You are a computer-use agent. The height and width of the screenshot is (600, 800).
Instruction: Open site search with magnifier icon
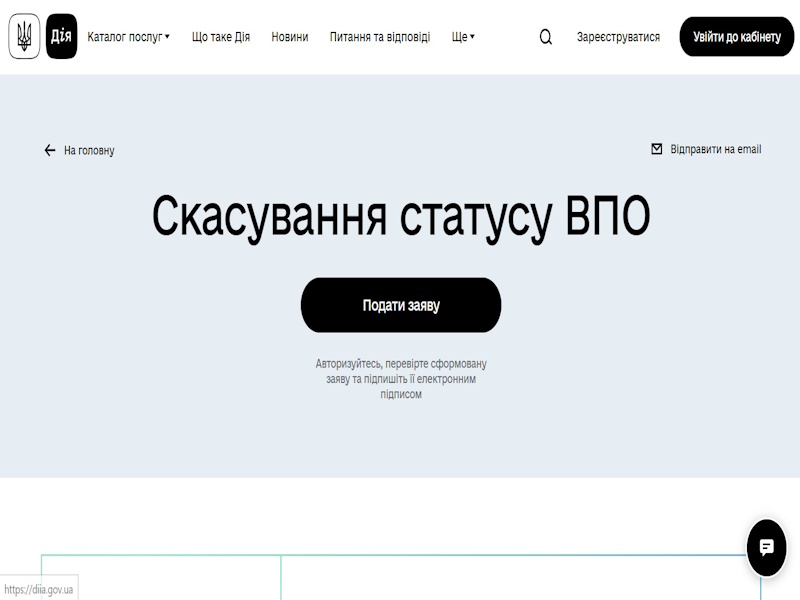coord(546,37)
